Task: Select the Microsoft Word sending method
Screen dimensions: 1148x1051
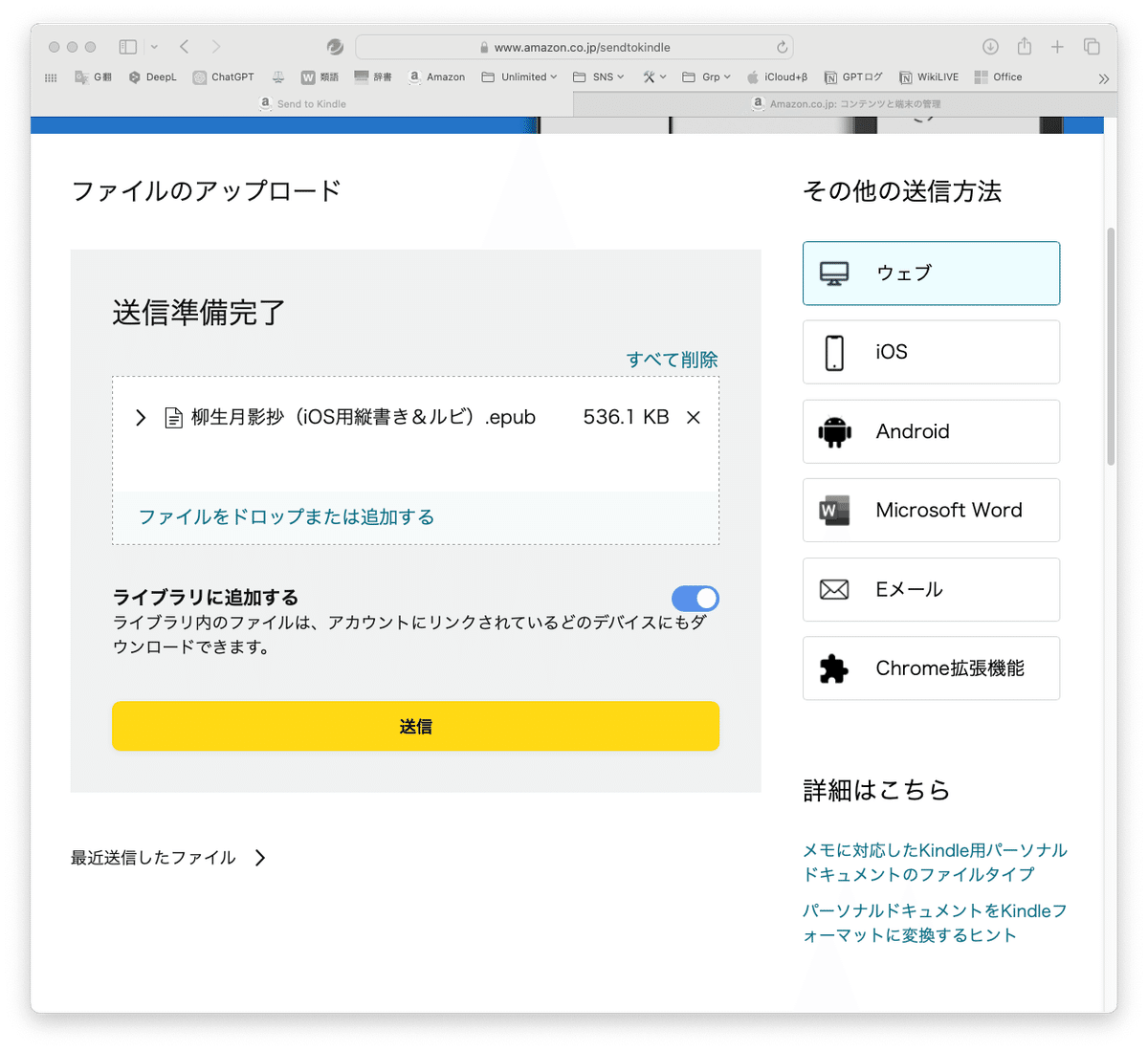Action: click(x=931, y=511)
